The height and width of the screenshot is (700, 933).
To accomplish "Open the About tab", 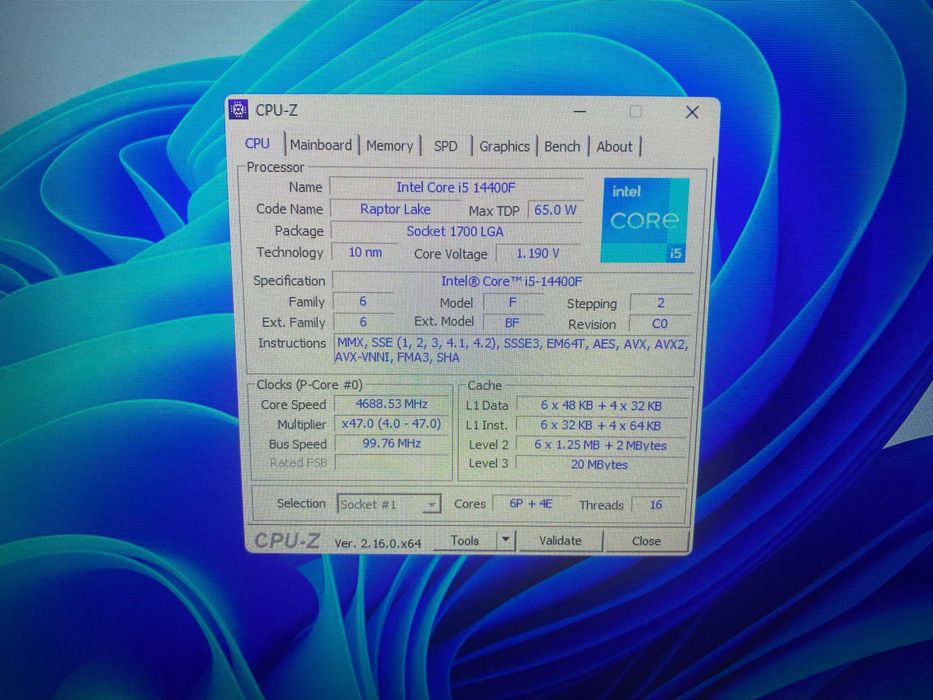I will (x=614, y=146).
